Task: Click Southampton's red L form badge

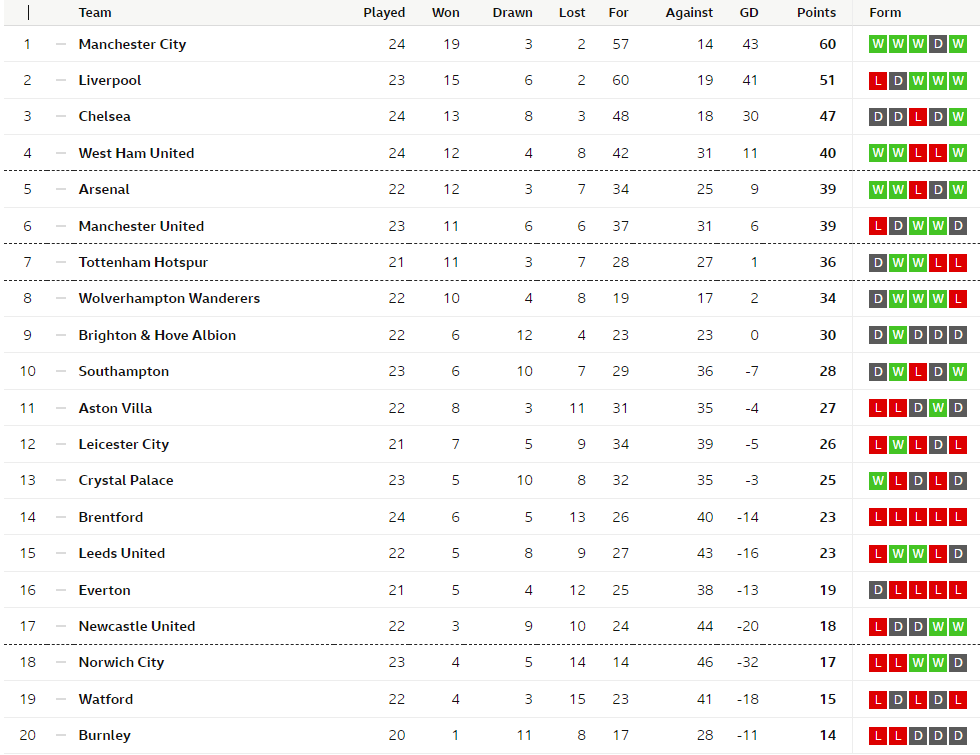Action: coord(918,371)
